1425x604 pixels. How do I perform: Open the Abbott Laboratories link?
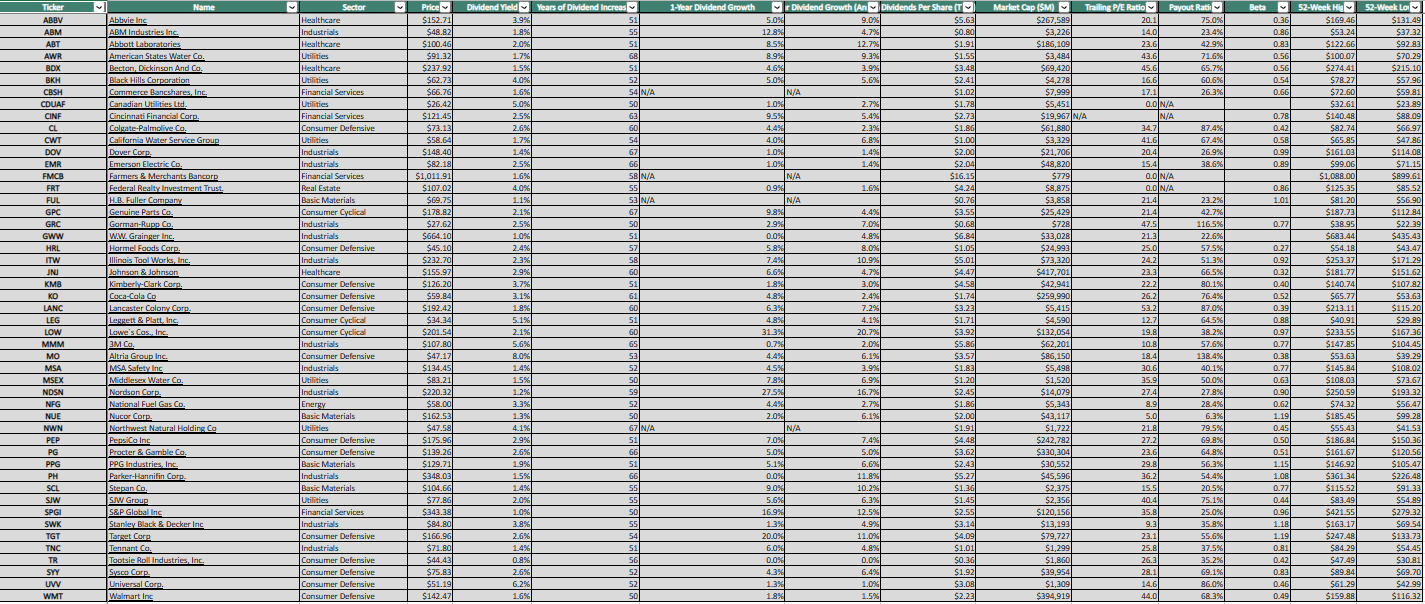click(x=144, y=44)
